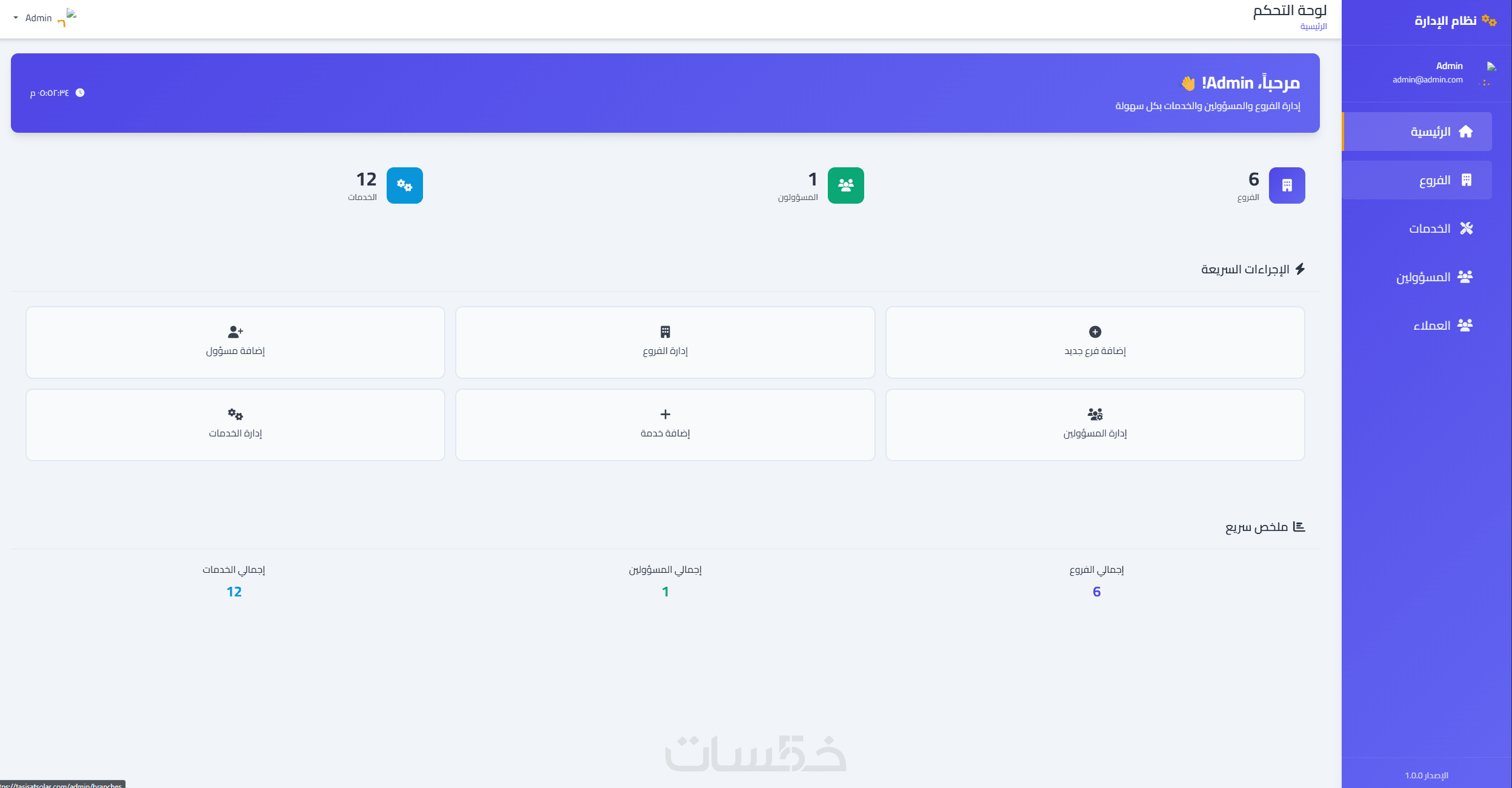Click the إضافة فرع جديد quick action

point(1094,342)
